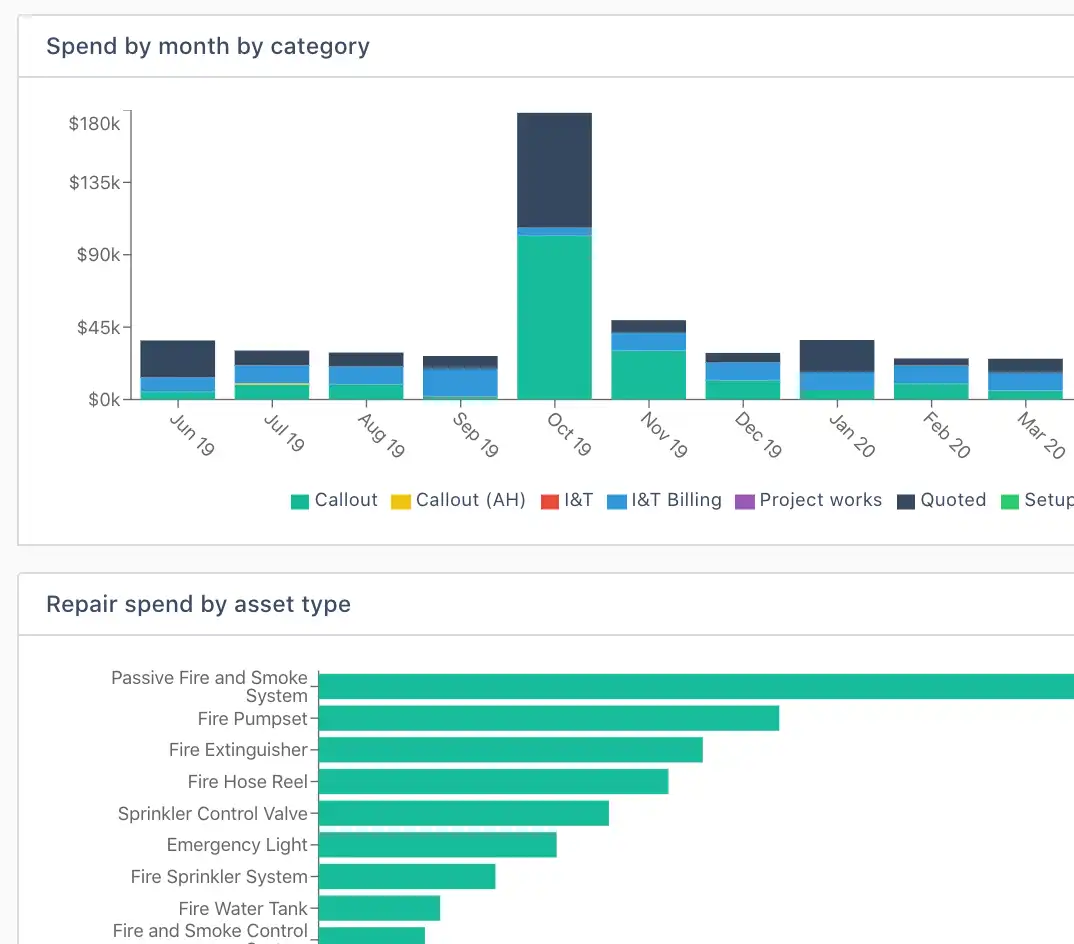Screen dimensions: 1074x944
Task: Click the Quoted segment of the Jan 20 bar
Action: click(837, 356)
